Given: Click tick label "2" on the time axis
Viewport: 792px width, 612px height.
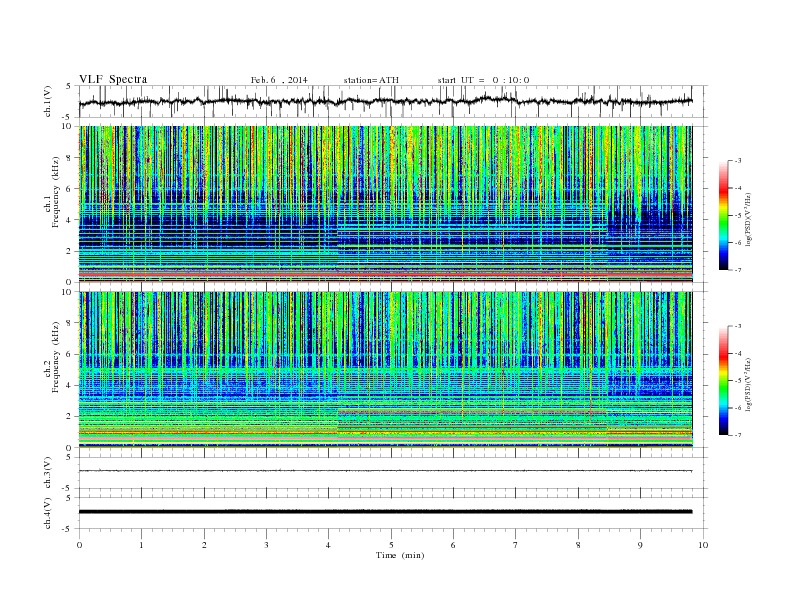Looking at the screenshot, I should 204,545.
